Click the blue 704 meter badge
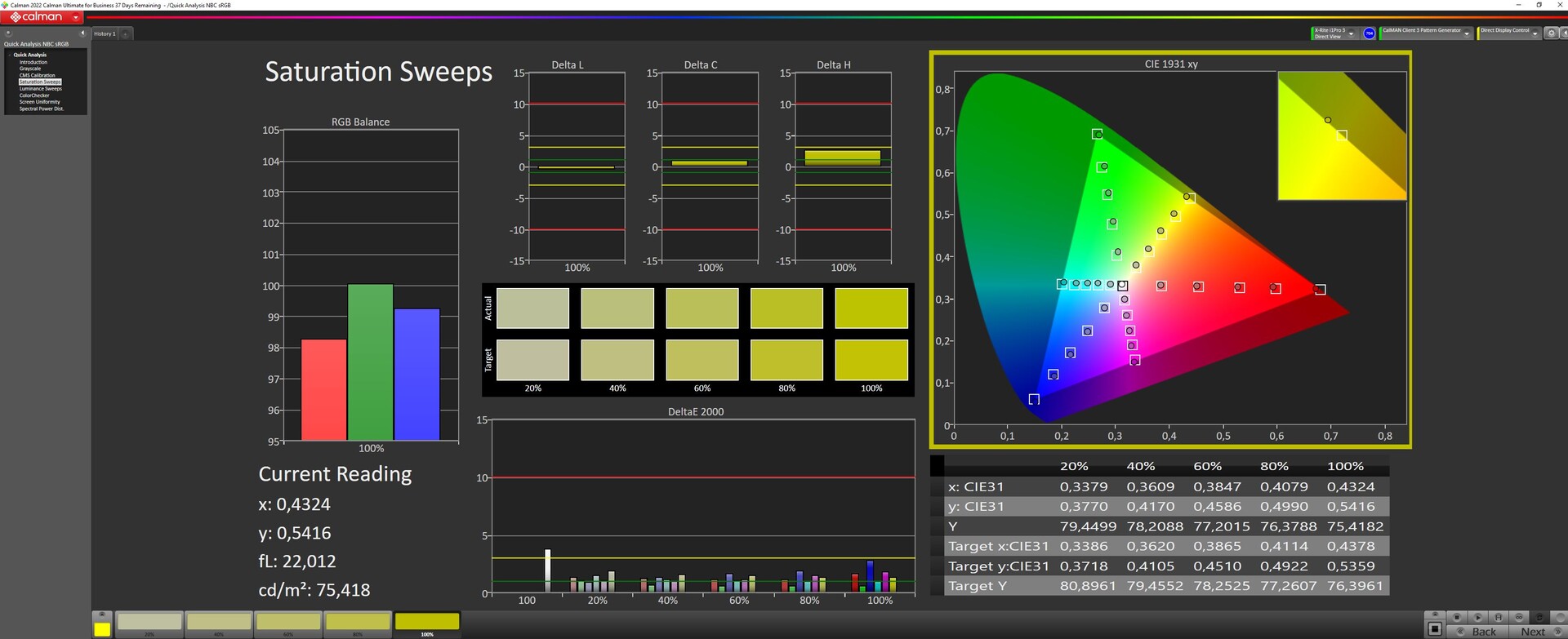This screenshot has width=1568, height=639. [x=1370, y=33]
